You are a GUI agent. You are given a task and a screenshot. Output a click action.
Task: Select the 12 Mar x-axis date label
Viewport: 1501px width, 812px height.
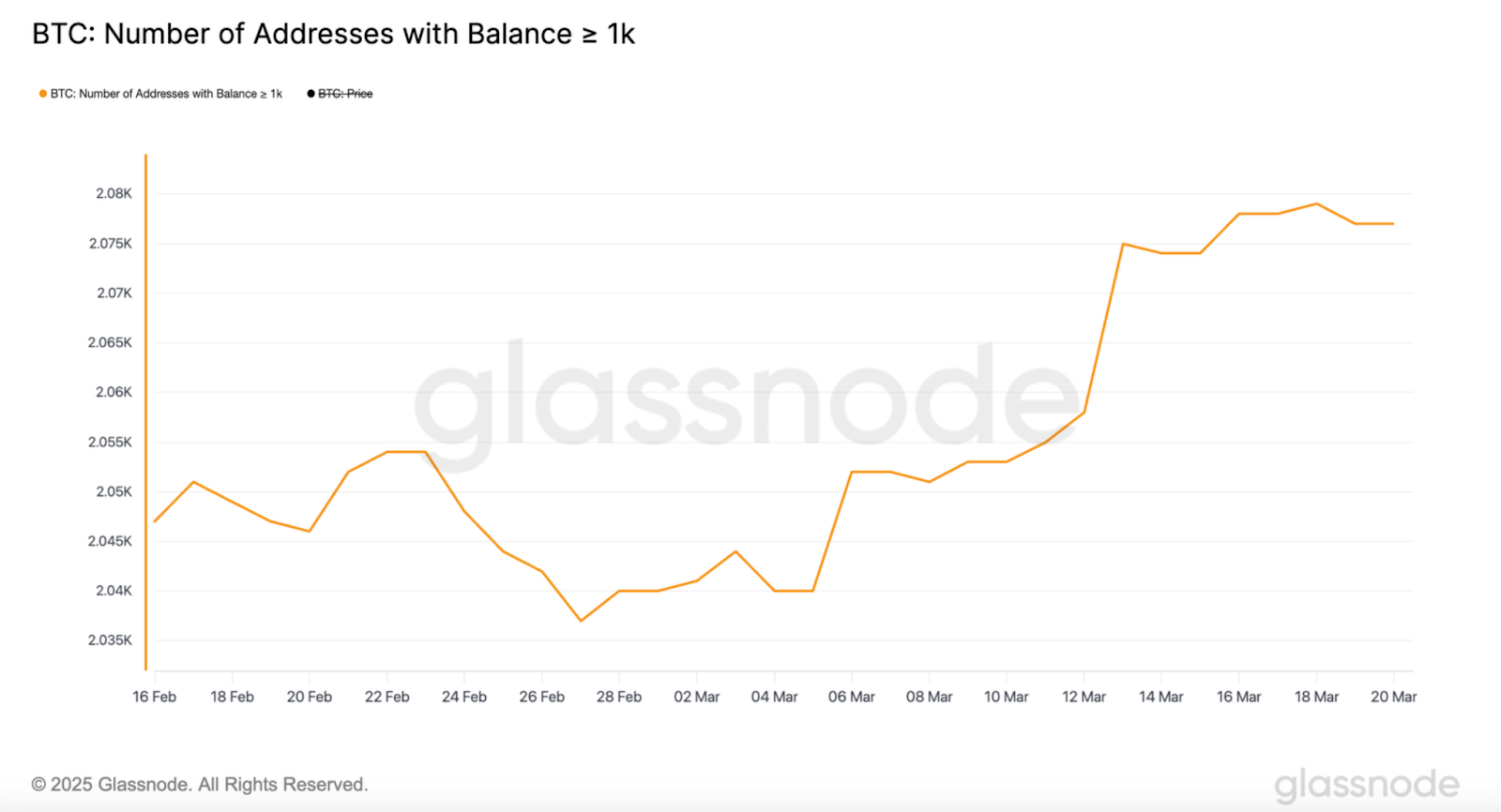(1084, 697)
